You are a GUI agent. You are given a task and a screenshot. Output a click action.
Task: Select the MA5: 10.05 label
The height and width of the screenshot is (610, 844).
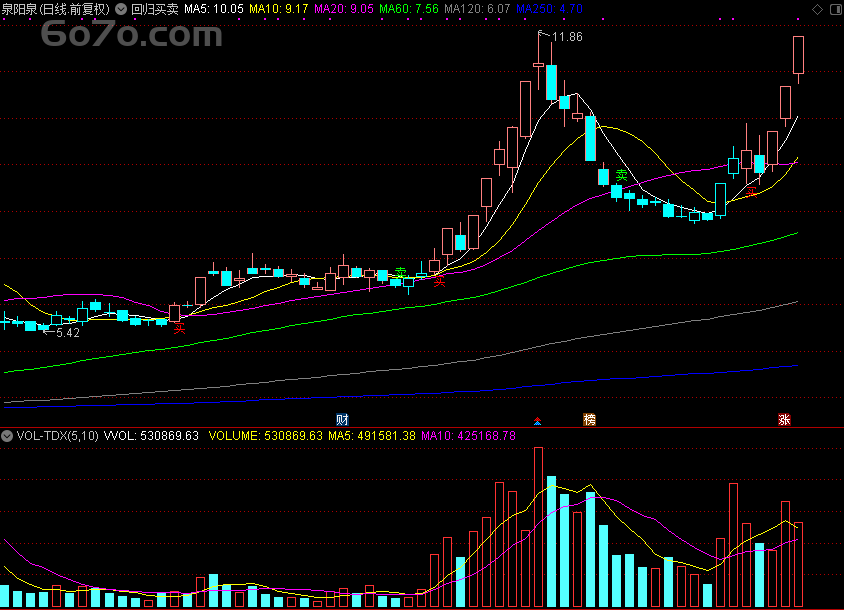tap(214, 9)
